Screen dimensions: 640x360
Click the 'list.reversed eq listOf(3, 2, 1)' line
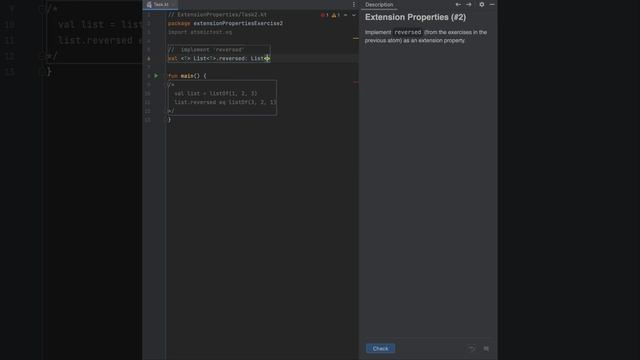225,102
